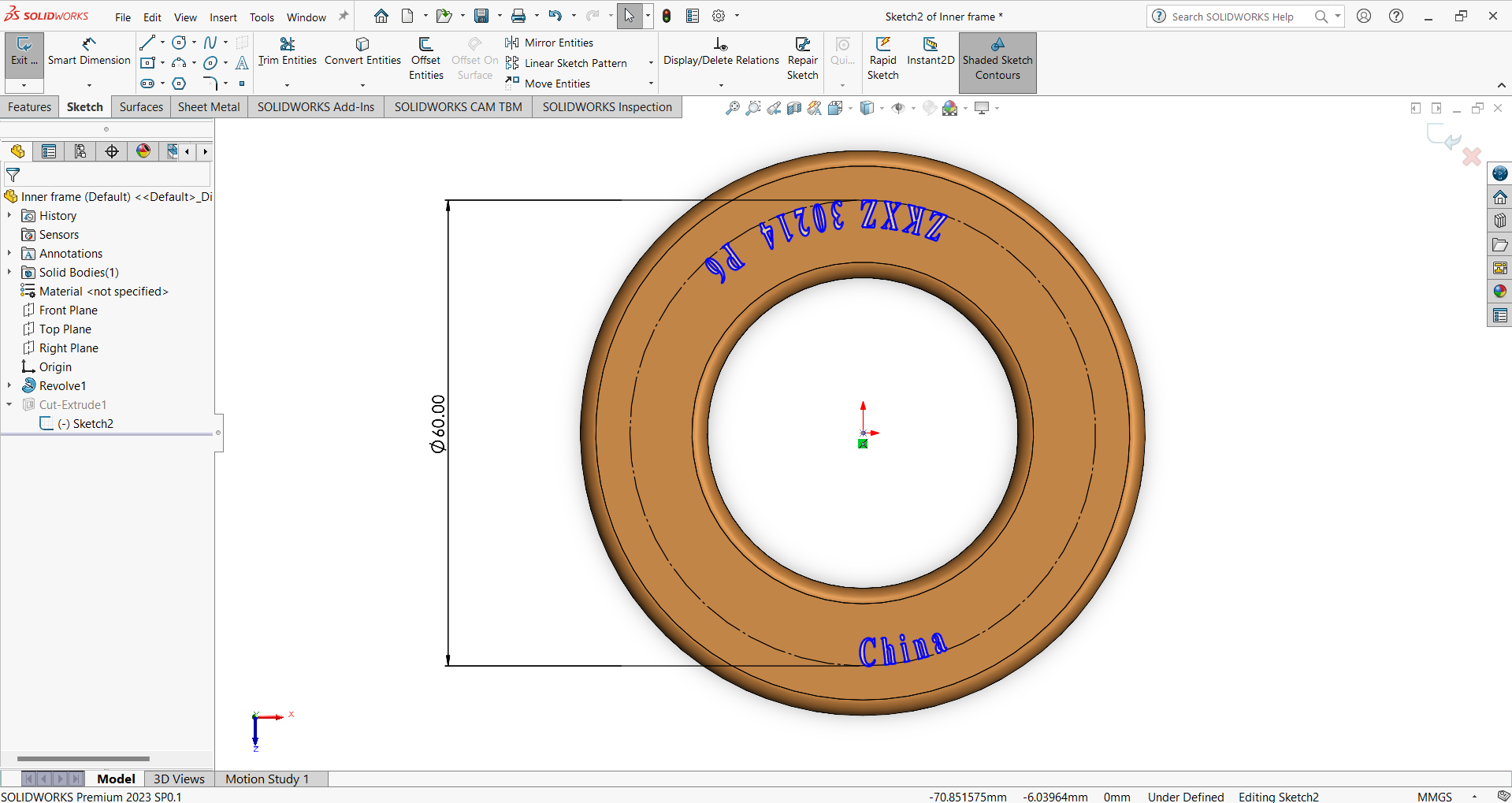The image size is (1512, 803).
Task: Expand the Revolve1 feature node
Action: 9,385
